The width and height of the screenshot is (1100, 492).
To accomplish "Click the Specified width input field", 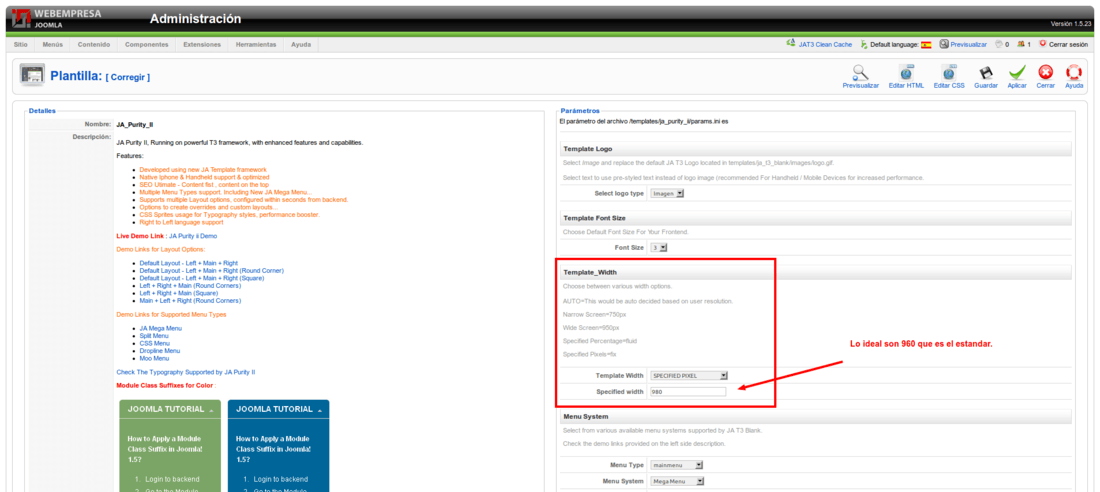I will (x=688, y=392).
